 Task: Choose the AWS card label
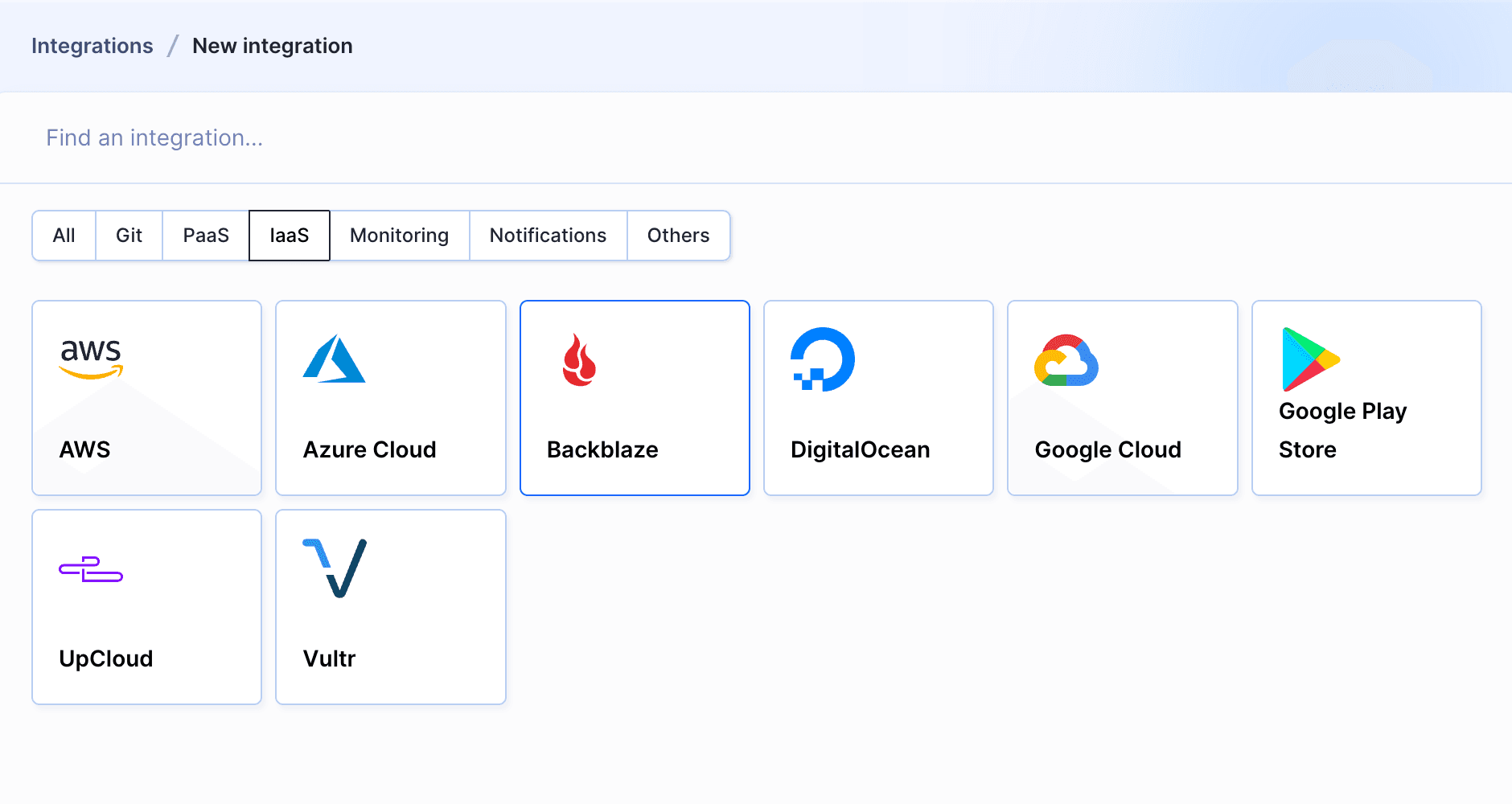tap(85, 449)
